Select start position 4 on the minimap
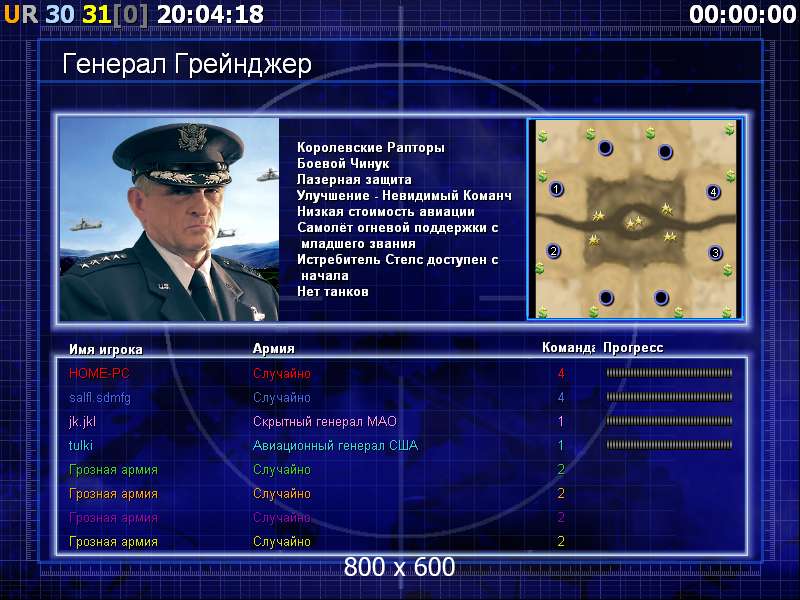 point(713,192)
